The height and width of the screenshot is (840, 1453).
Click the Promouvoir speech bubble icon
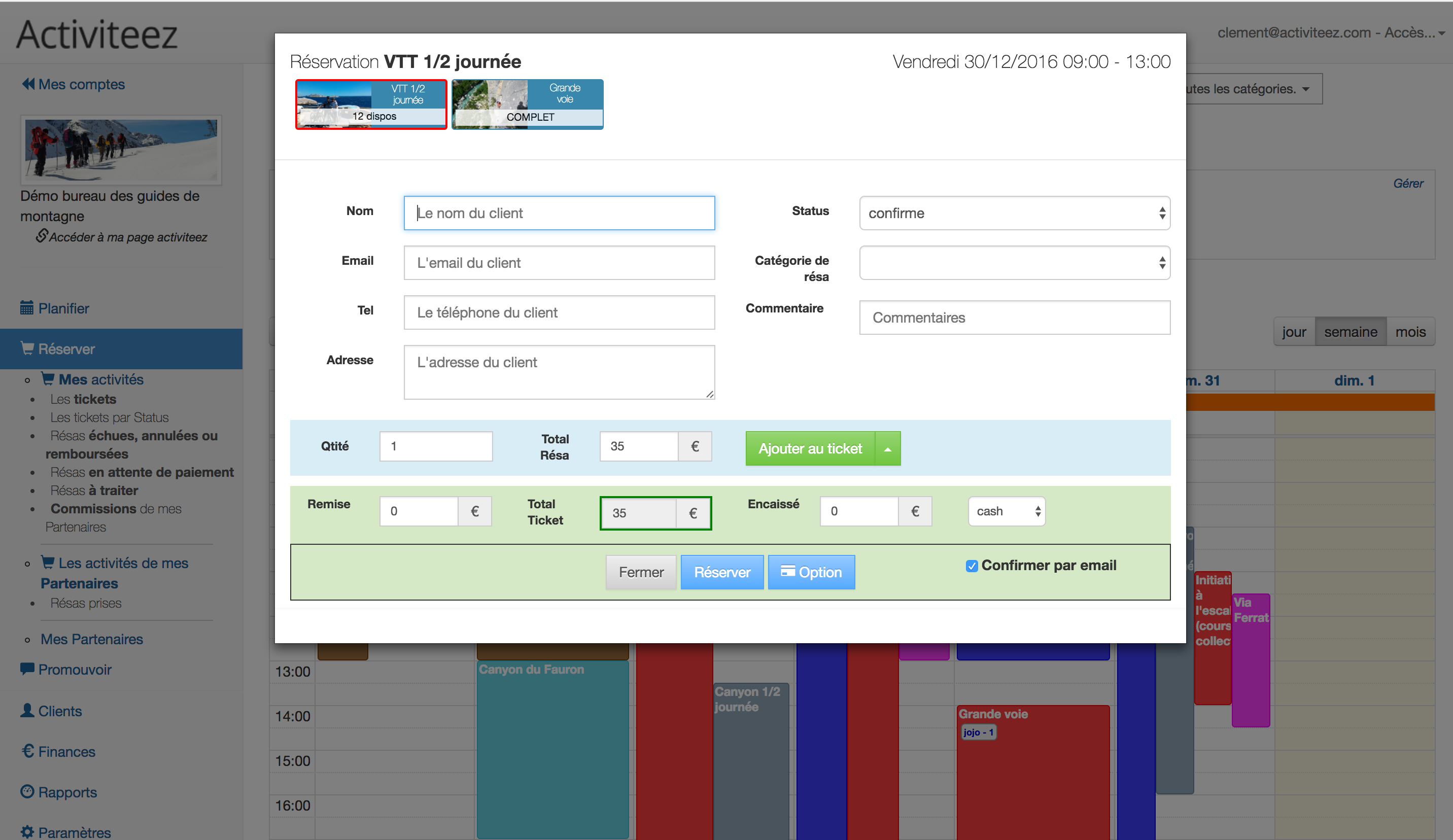(x=27, y=669)
